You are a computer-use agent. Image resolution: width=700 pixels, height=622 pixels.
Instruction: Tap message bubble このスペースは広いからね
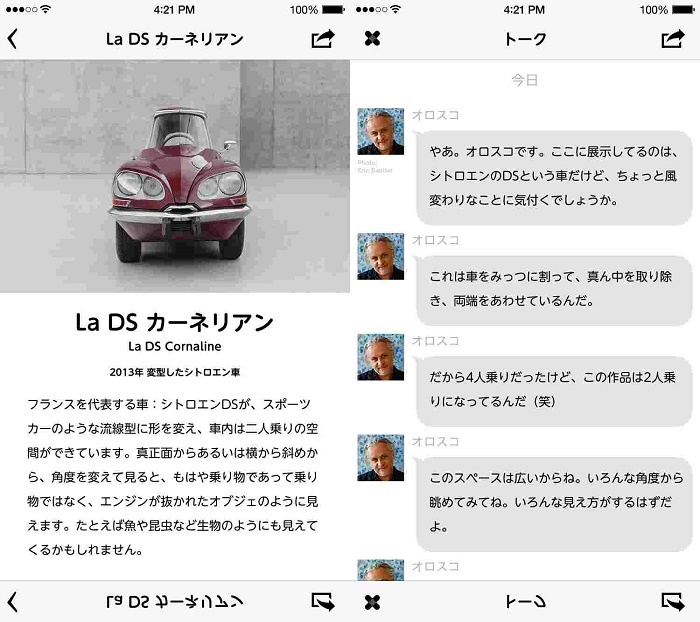coord(554,504)
